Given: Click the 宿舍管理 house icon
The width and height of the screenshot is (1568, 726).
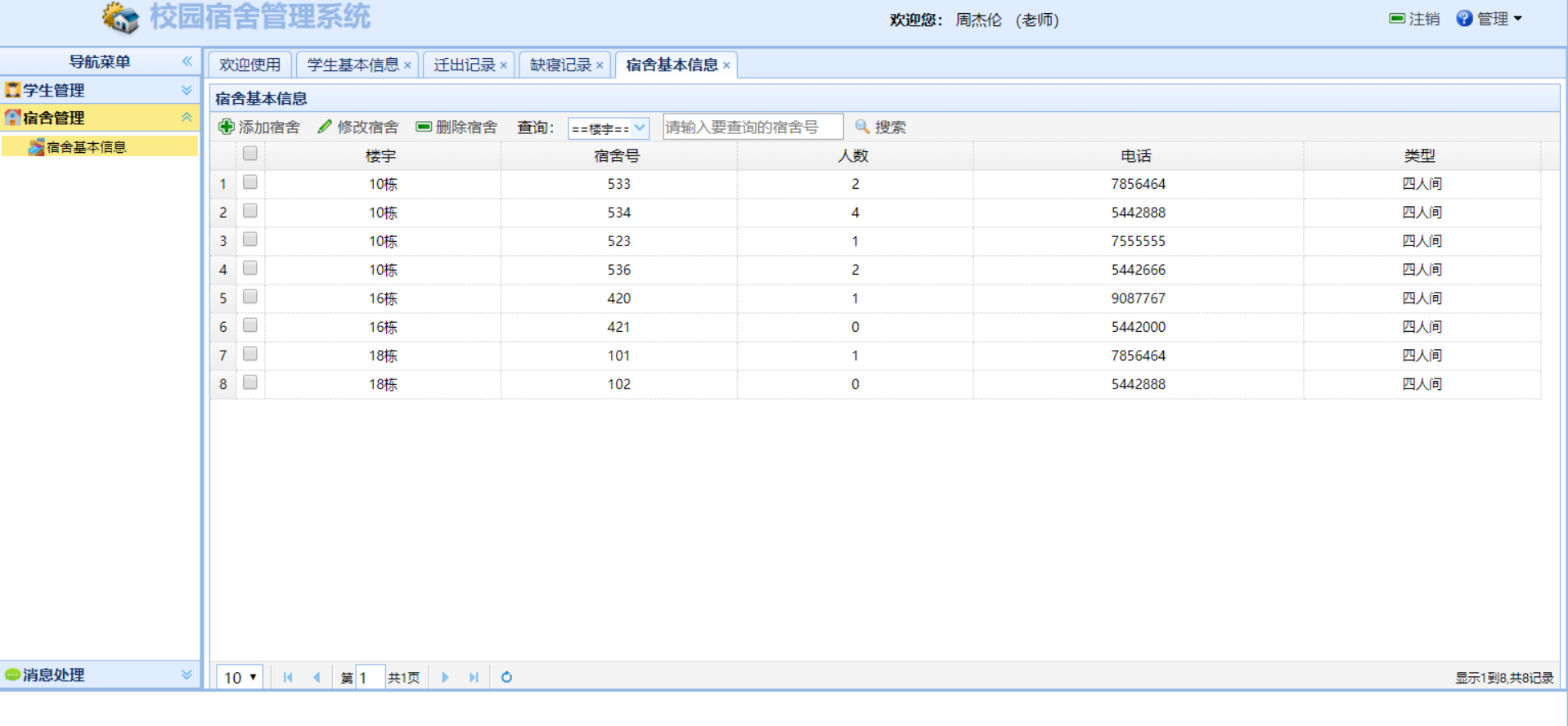Looking at the screenshot, I should [12, 118].
